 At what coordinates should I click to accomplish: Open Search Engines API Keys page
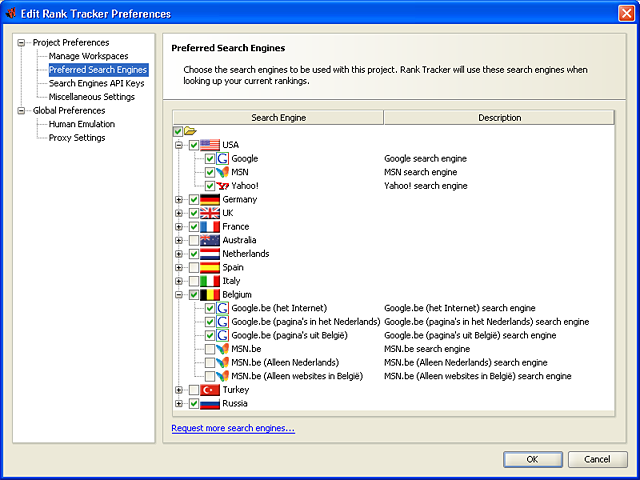(97, 83)
